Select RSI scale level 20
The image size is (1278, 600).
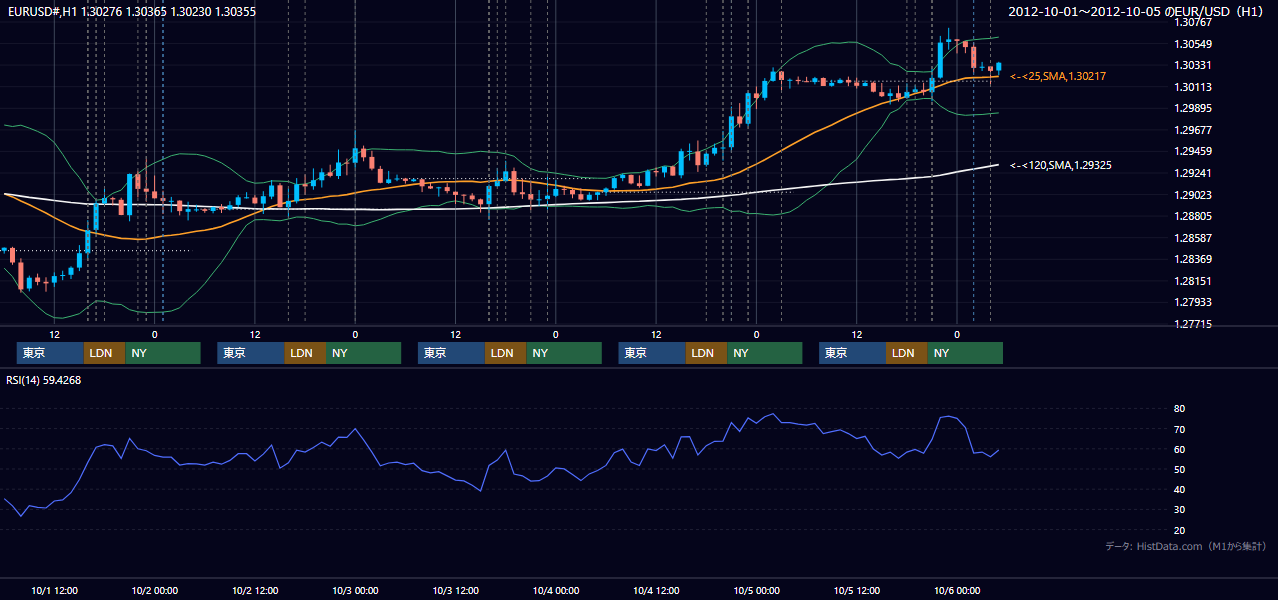(1180, 530)
